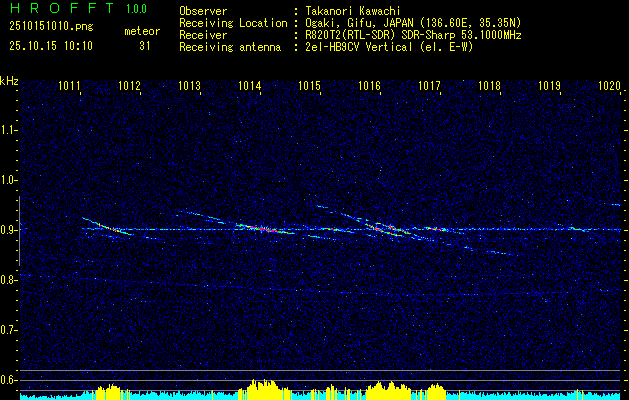Click the HROFFT title text
This screenshot has height=400, width=629.
[62, 8]
